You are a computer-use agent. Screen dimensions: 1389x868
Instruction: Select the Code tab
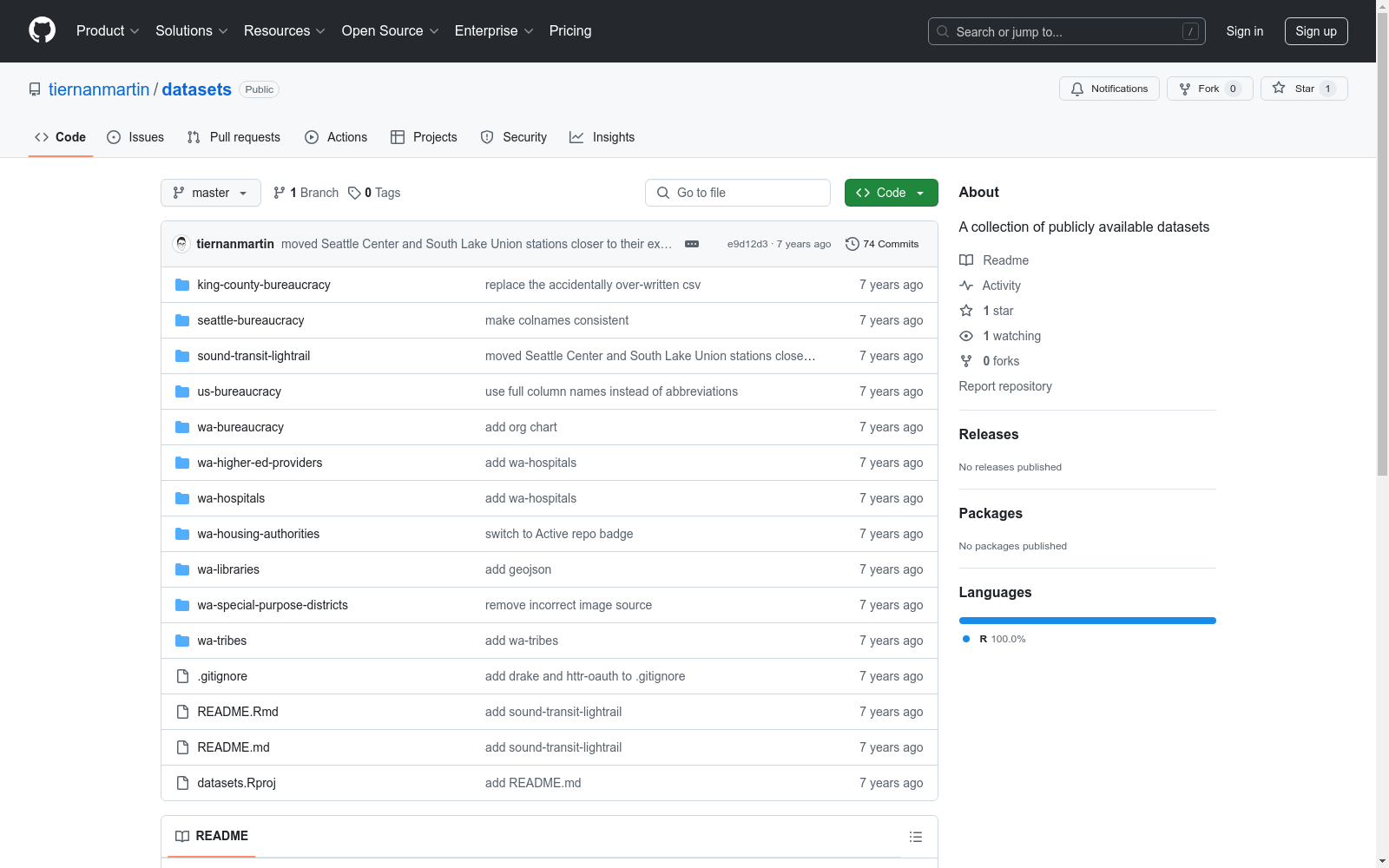point(60,137)
